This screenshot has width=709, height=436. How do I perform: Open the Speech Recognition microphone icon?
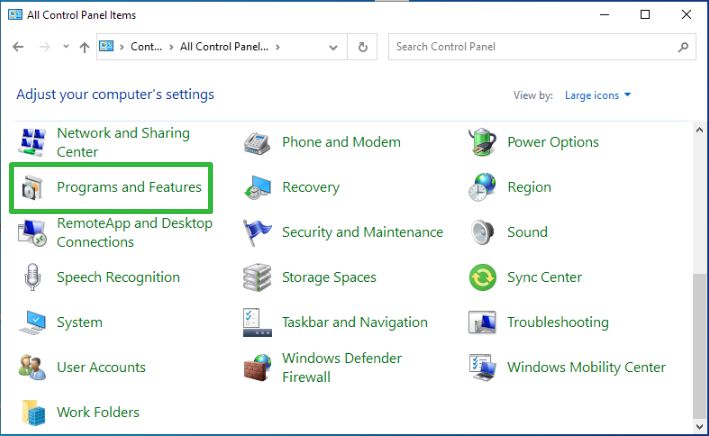32,277
